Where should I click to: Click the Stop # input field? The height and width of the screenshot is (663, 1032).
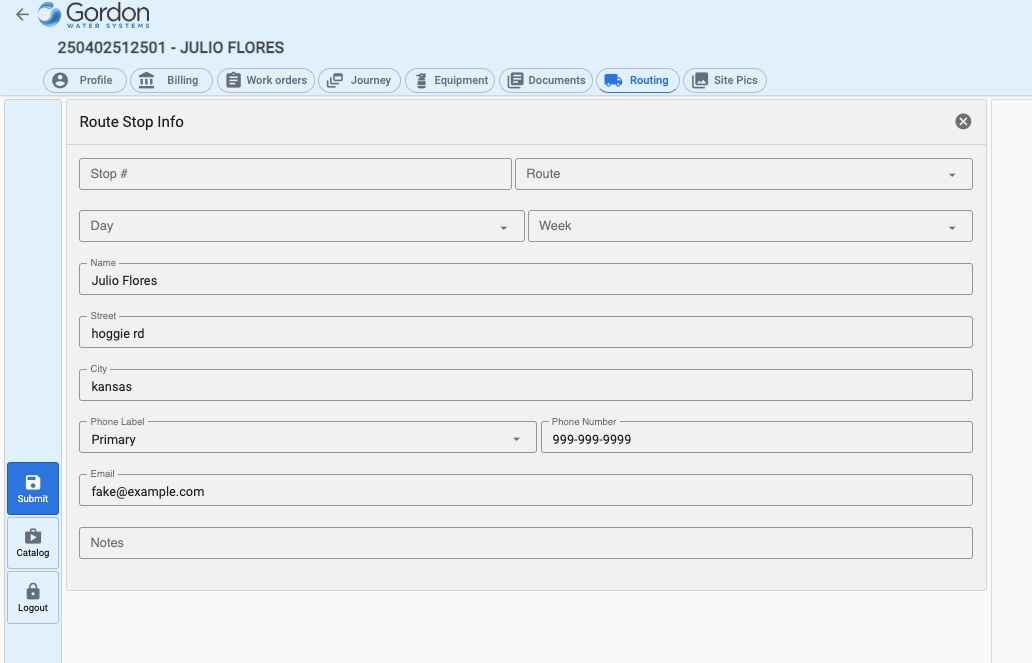pos(295,174)
